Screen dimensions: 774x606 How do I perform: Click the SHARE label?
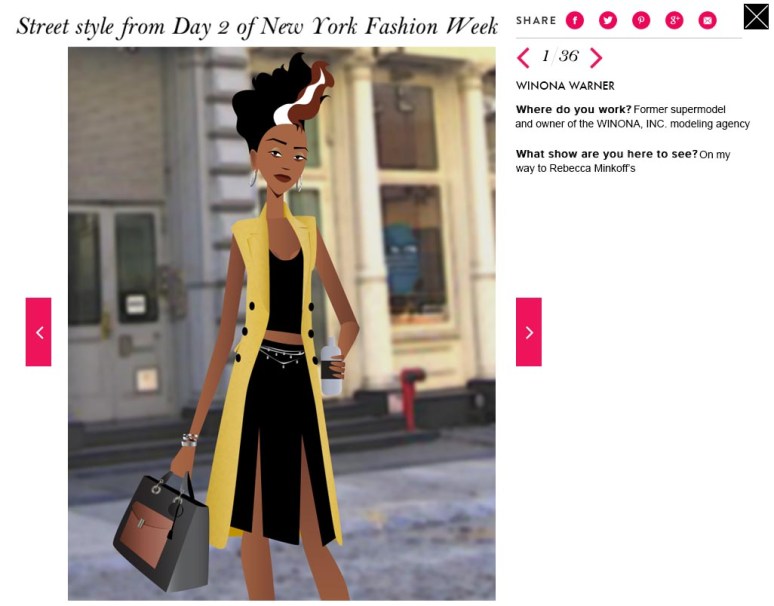pyautogui.click(x=536, y=21)
